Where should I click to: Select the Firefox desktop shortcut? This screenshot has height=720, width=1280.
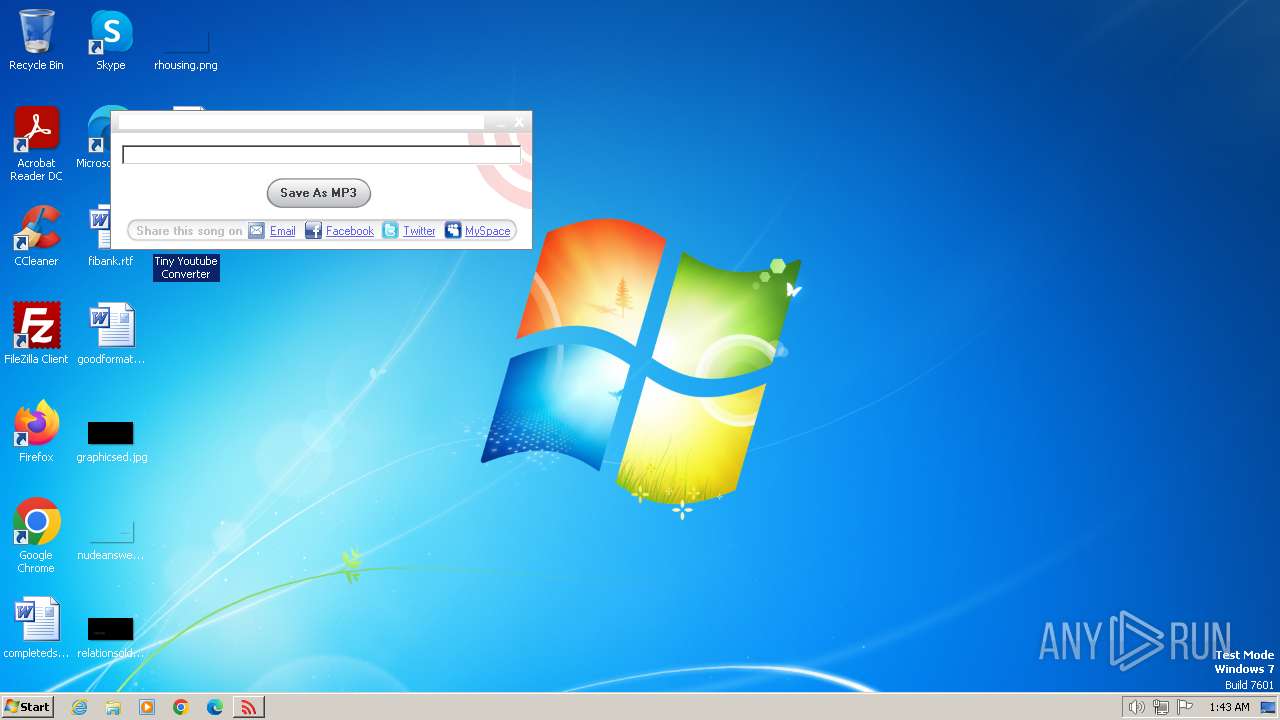click(36, 432)
